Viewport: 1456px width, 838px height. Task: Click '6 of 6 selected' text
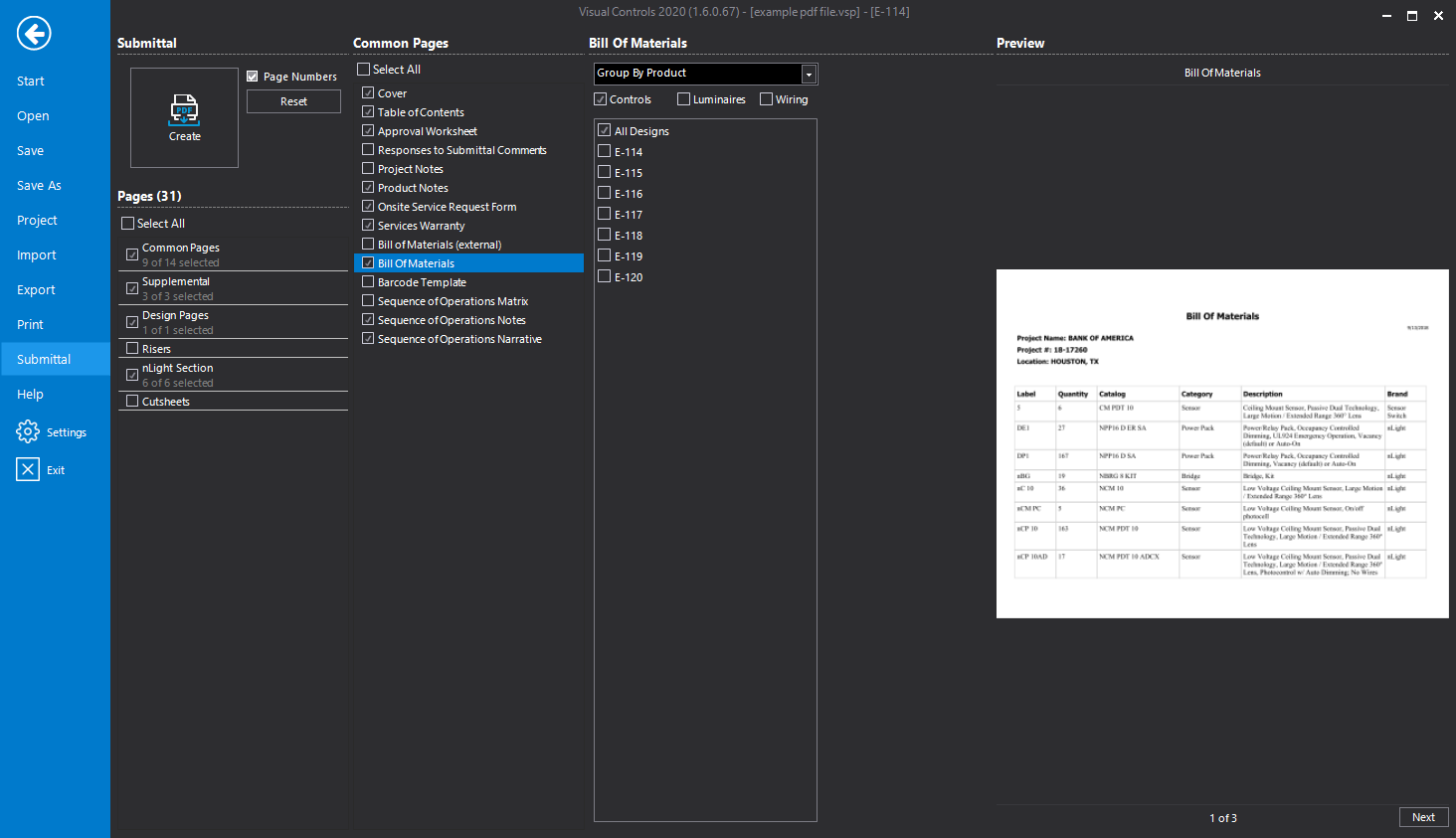click(x=177, y=383)
